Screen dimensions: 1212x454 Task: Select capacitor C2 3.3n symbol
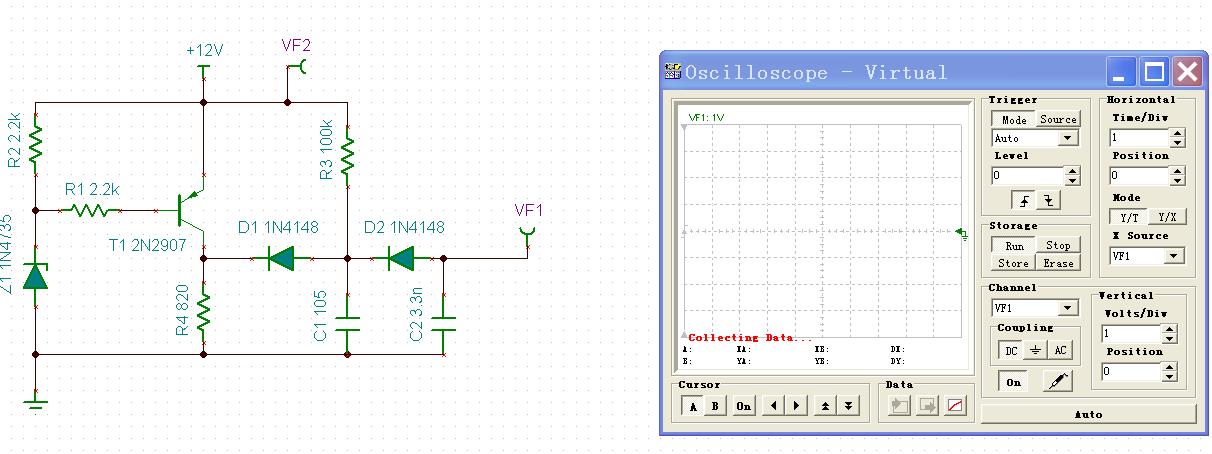click(443, 325)
